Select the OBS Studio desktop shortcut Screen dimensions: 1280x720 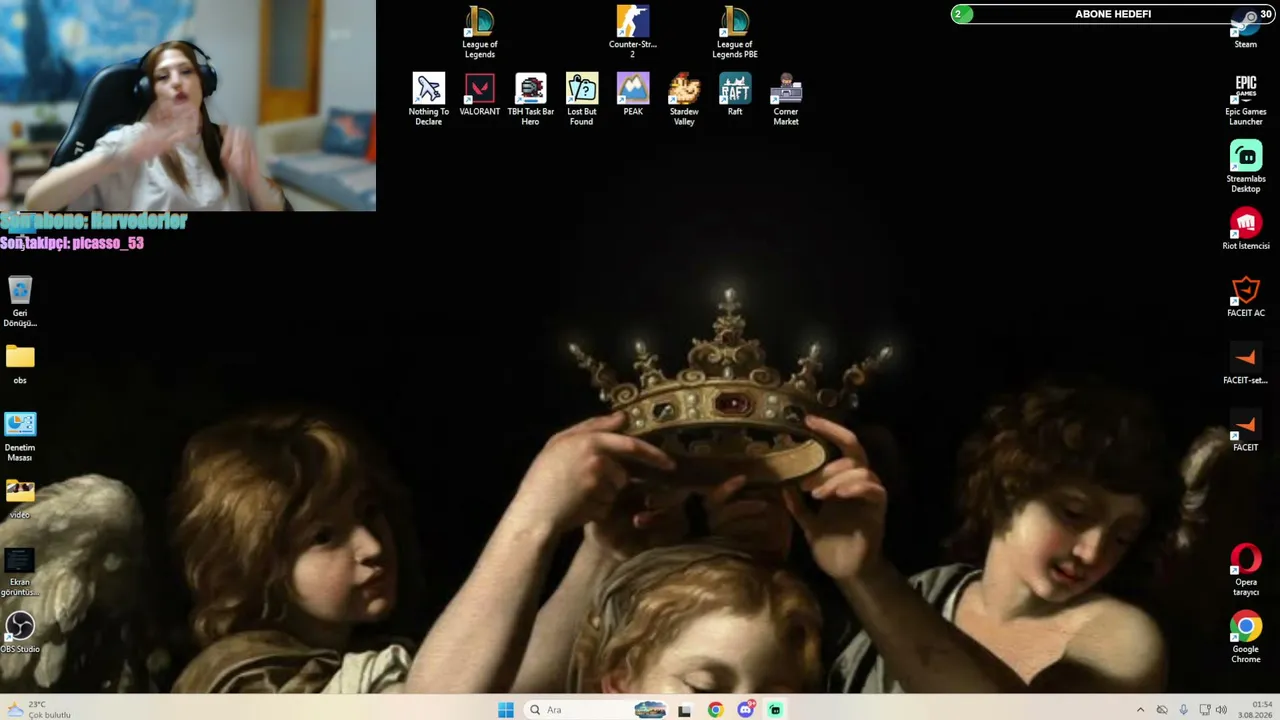point(20,632)
